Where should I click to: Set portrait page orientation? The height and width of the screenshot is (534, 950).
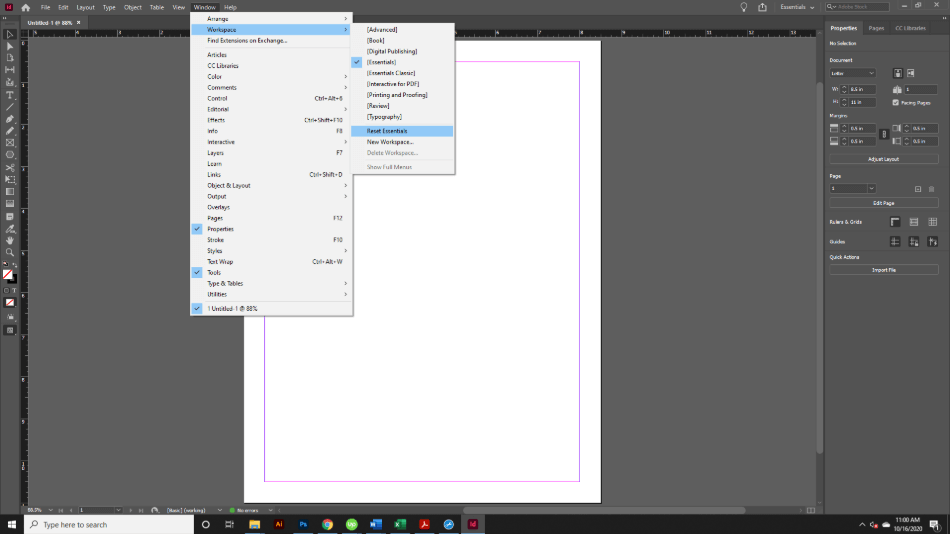click(x=898, y=73)
